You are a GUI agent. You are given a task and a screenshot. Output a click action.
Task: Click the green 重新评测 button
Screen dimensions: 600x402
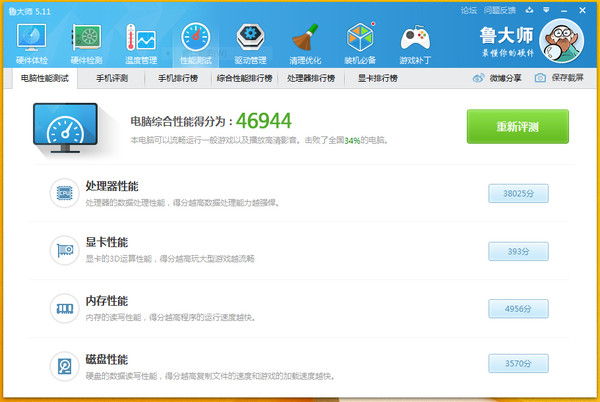[x=518, y=127]
